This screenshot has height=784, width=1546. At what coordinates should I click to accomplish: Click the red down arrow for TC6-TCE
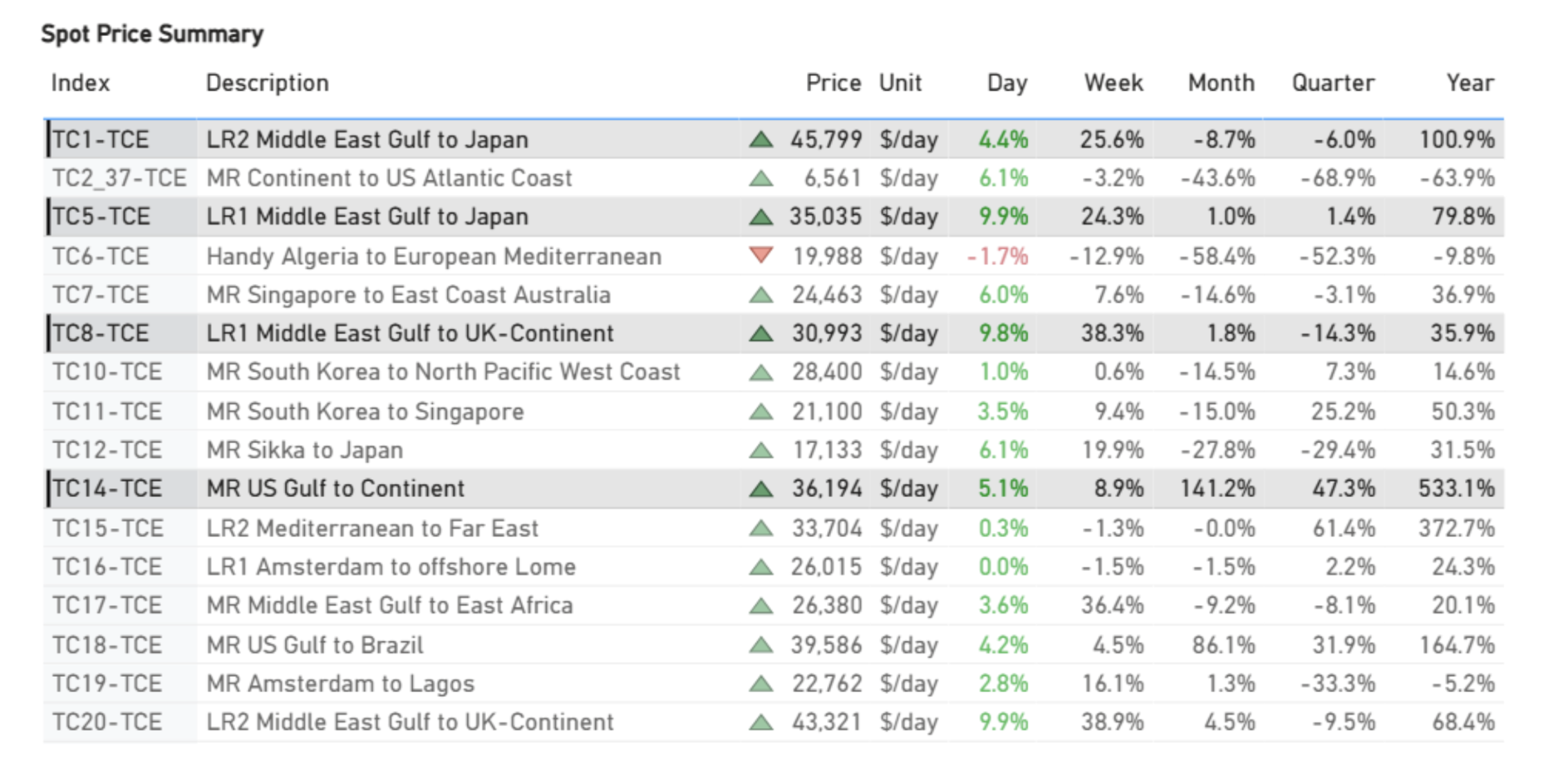[x=761, y=256]
